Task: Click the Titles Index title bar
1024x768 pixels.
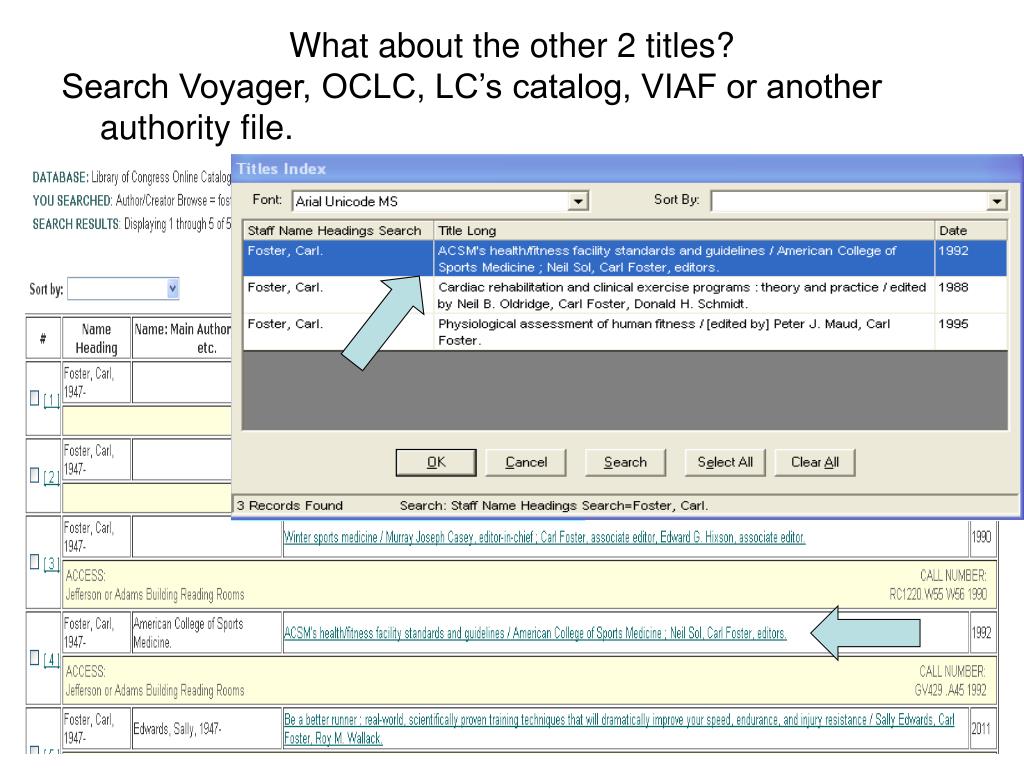Action: (626, 168)
